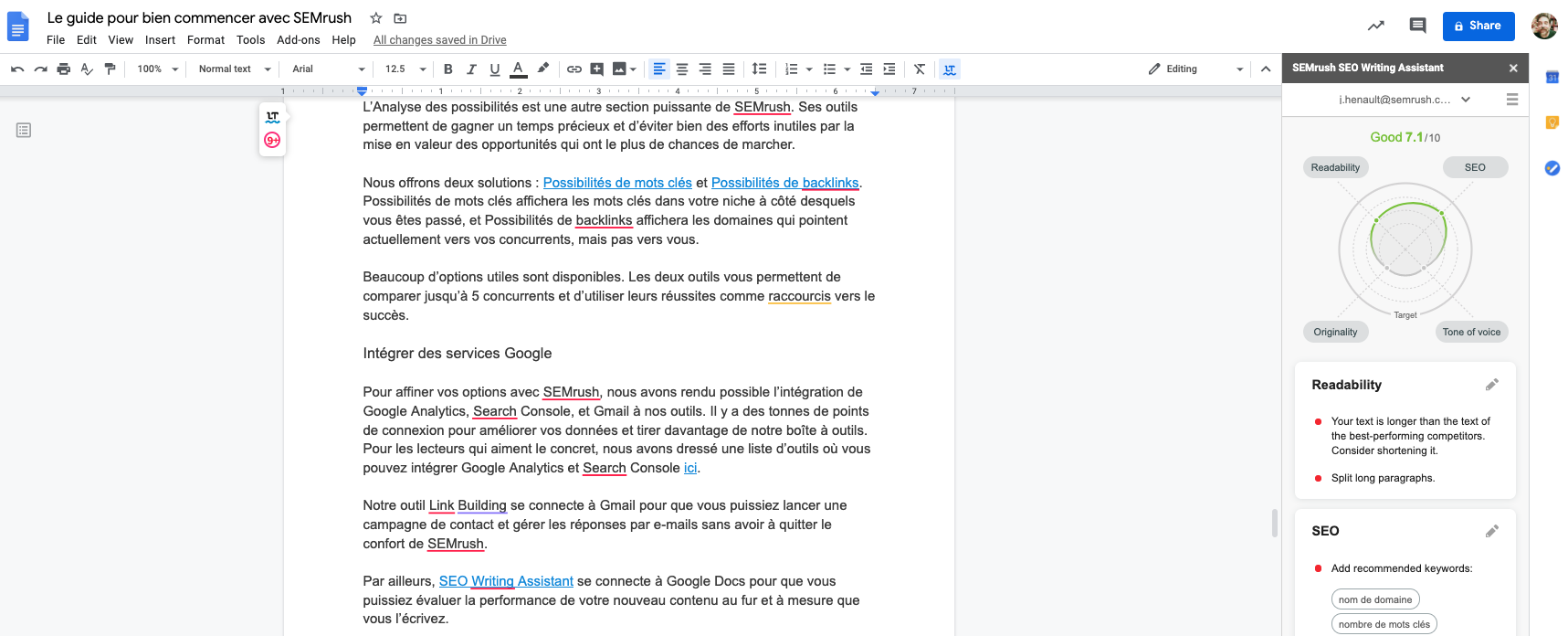This screenshot has height=636, width=1568.
Task: Run spelling and grammar check
Action: [x=87, y=69]
